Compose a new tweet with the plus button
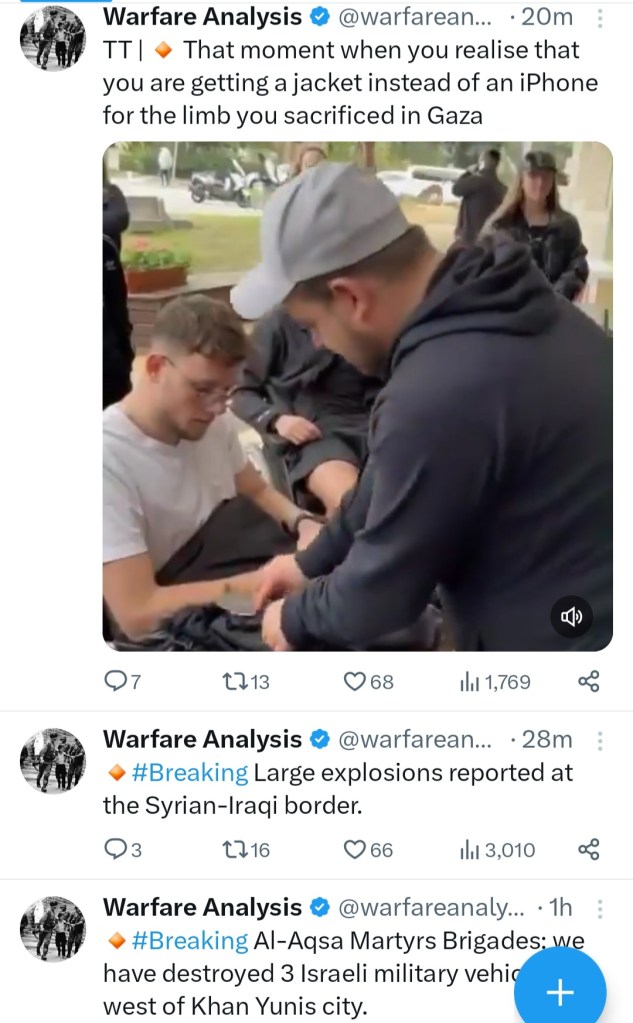This screenshot has width=633, height=1023. (560, 991)
